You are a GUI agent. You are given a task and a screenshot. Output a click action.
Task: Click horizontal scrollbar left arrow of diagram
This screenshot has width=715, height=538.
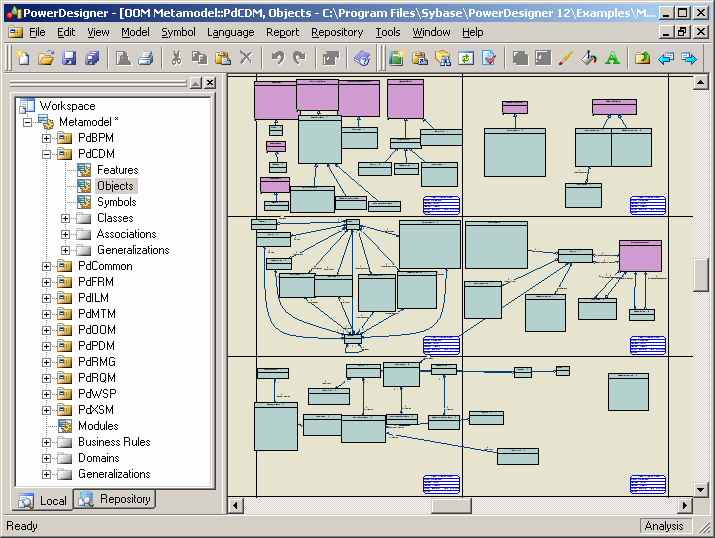pyautogui.click(x=235, y=505)
